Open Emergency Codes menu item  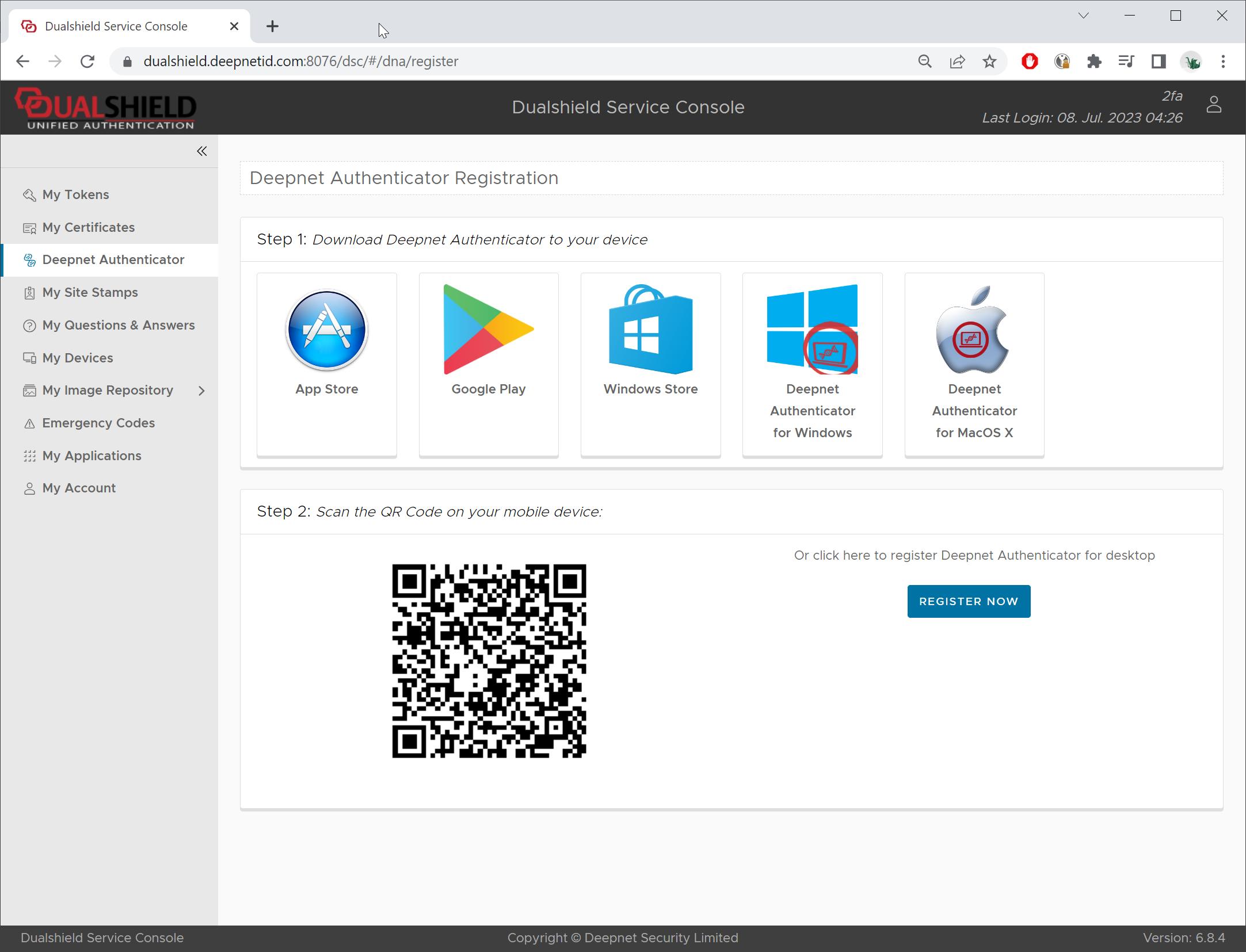pos(98,423)
